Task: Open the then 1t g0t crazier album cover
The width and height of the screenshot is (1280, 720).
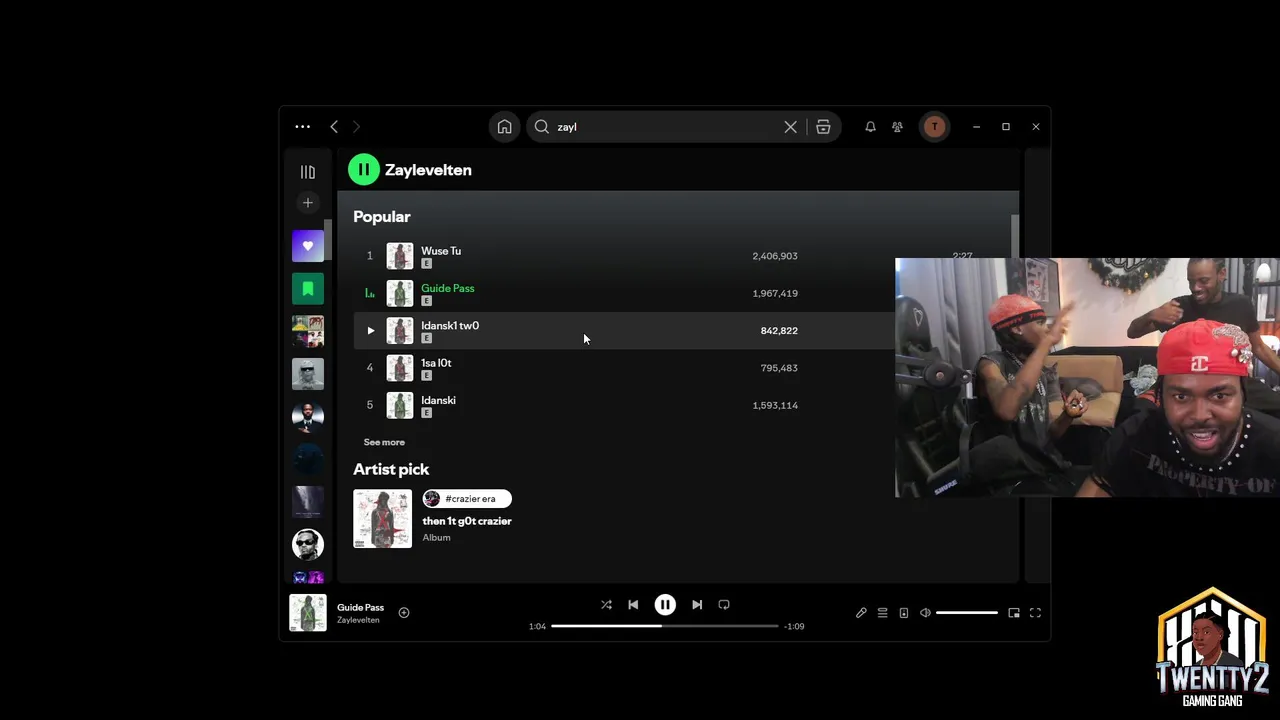Action: (382, 518)
